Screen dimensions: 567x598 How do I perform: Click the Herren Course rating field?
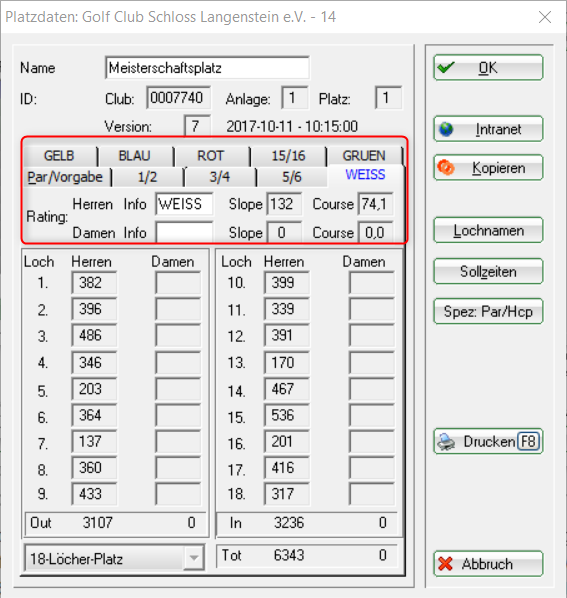[x=375, y=204]
